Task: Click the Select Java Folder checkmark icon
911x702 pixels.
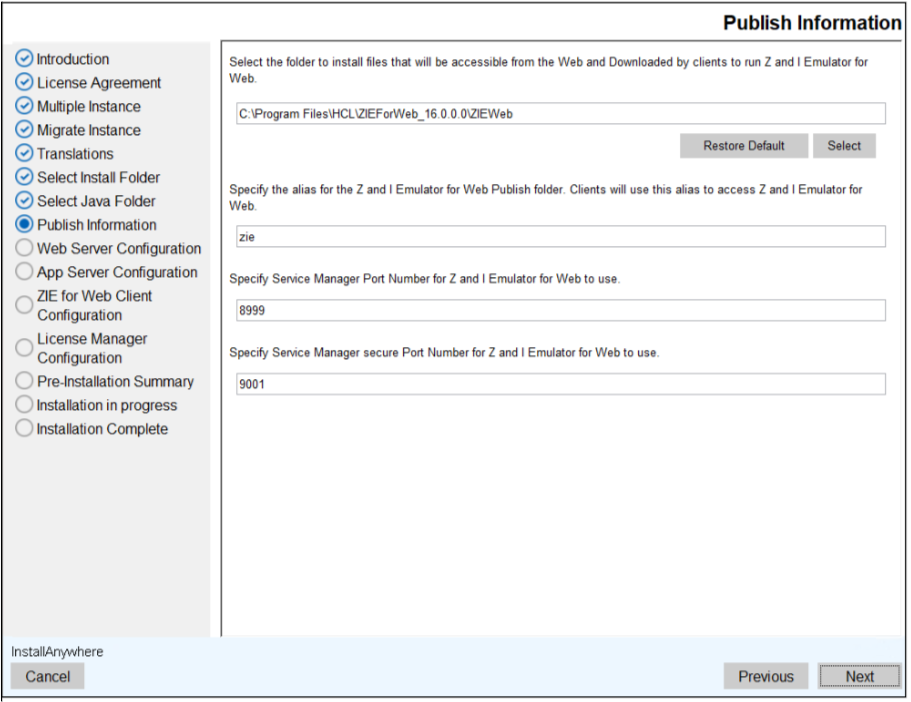Action: point(24,200)
